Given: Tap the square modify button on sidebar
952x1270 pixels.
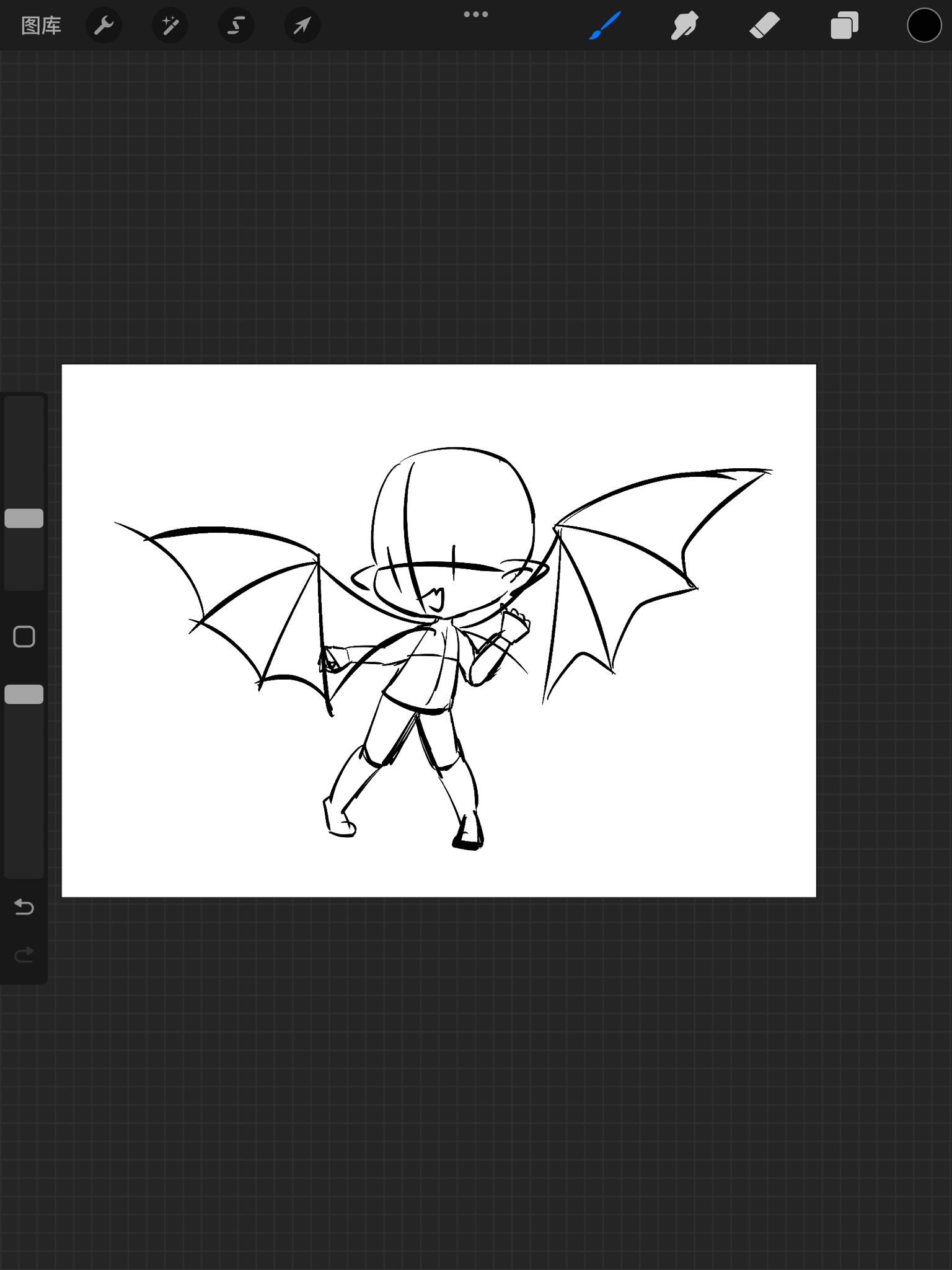Looking at the screenshot, I should pos(24,637).
